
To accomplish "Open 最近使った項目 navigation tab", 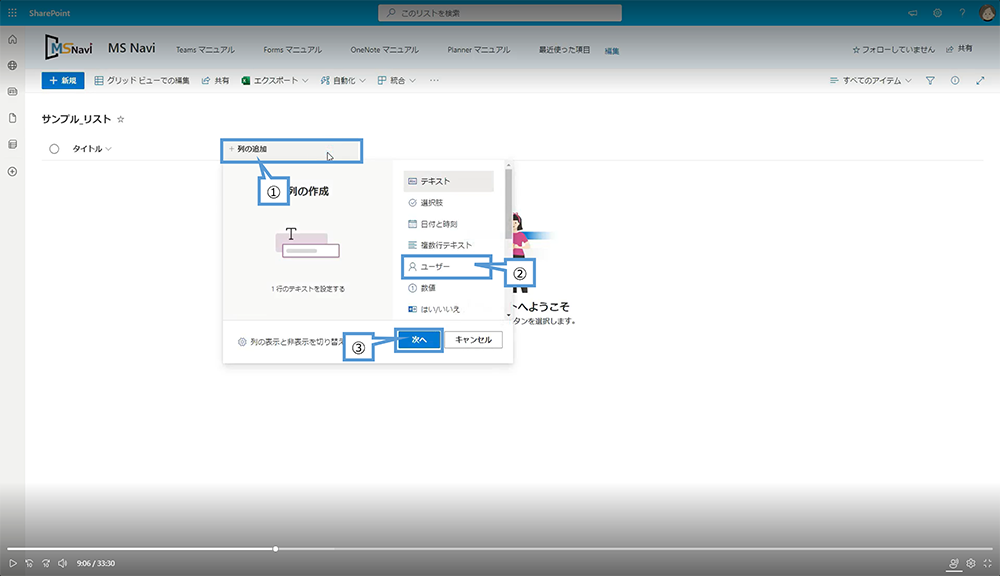I will pos(564,50).
